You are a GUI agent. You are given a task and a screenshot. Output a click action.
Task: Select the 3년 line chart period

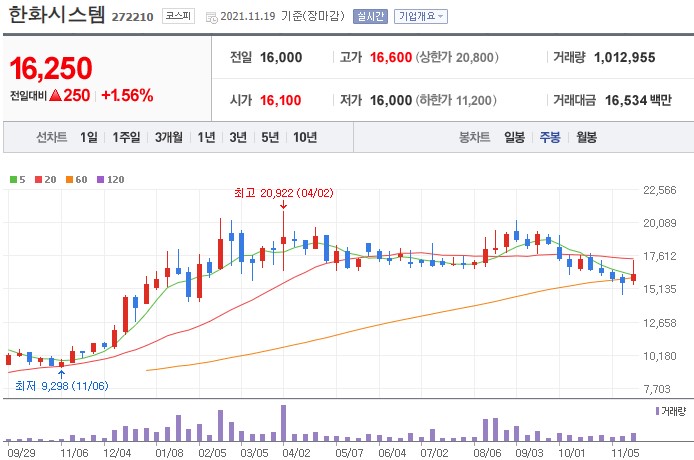pos(238,137)
